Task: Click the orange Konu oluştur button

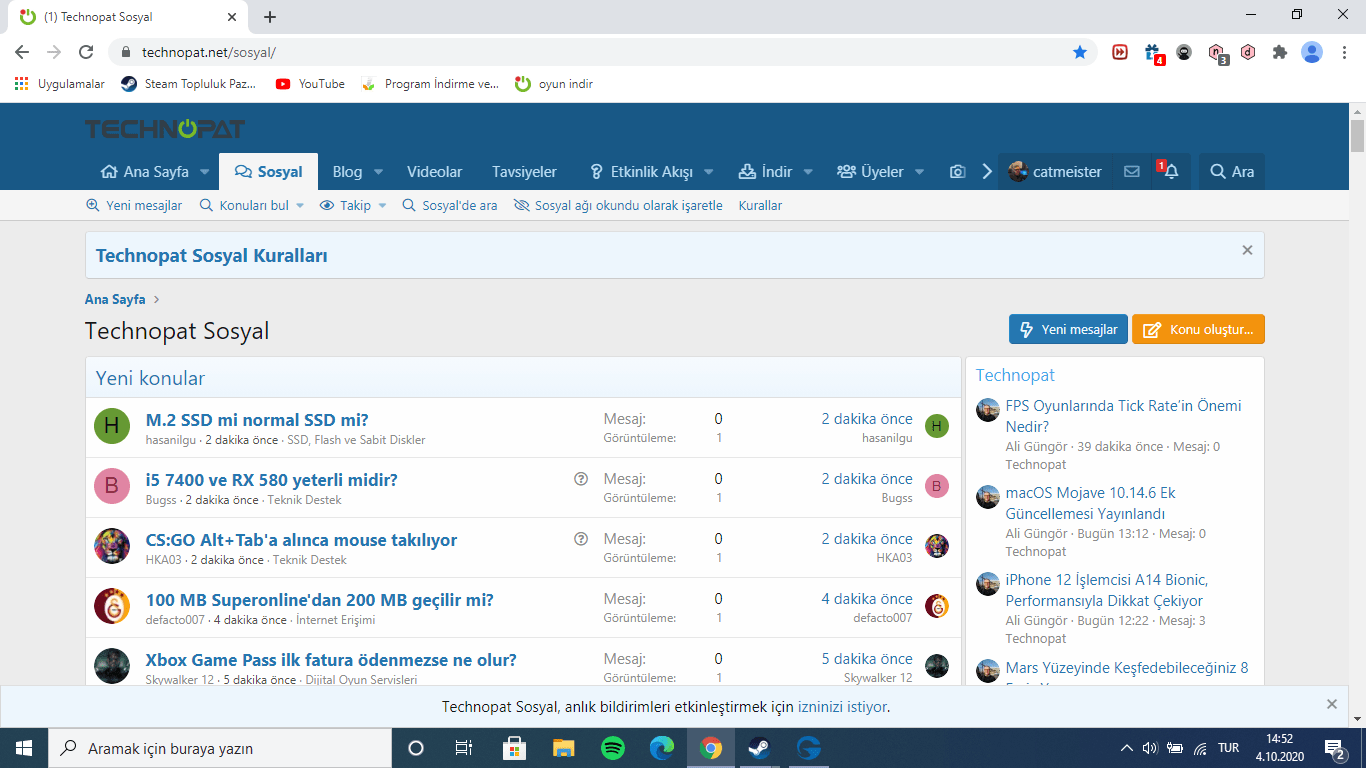Action: 1198,329
